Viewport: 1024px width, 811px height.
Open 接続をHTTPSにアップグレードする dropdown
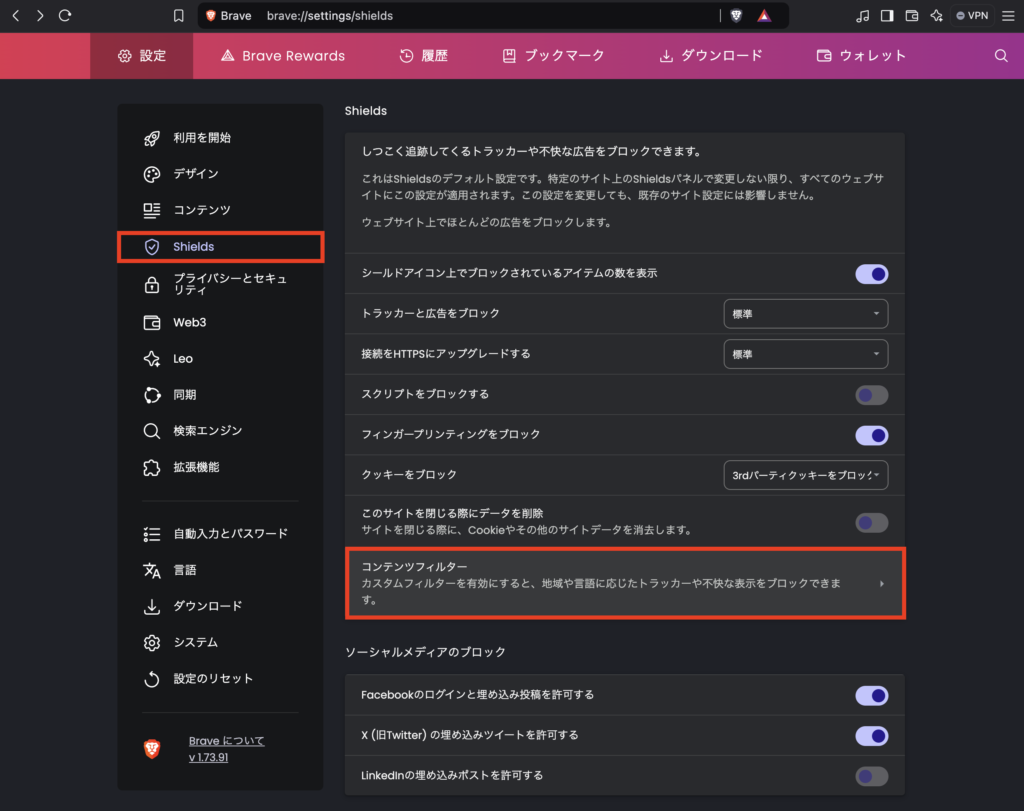pos(806,354)
